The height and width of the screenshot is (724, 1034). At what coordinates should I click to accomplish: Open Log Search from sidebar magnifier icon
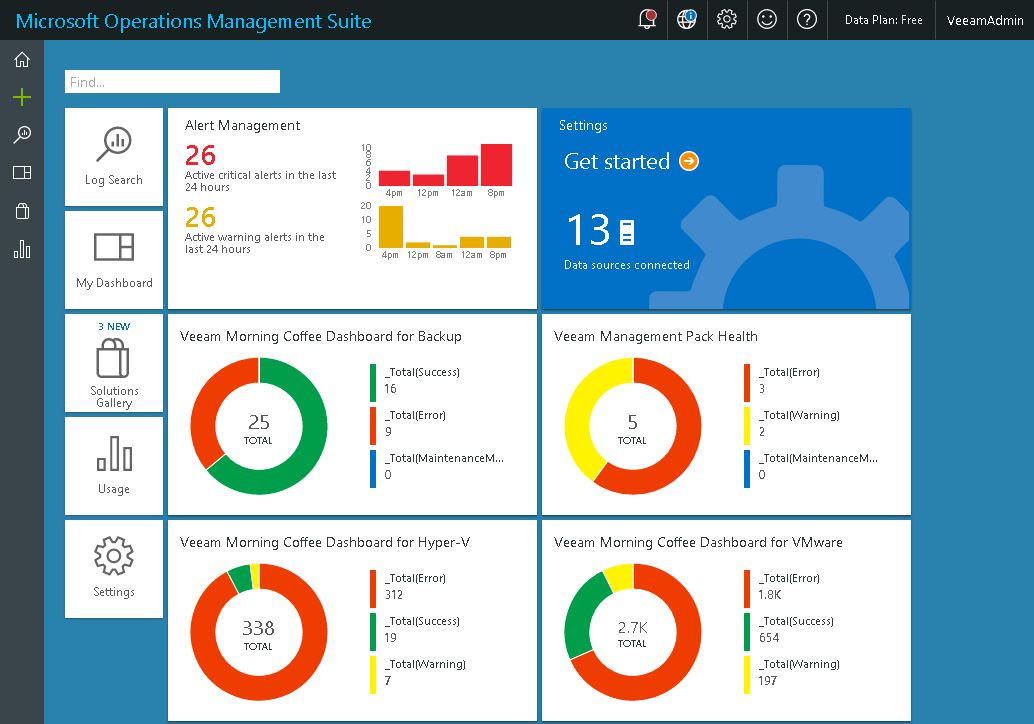pos(22,135)
